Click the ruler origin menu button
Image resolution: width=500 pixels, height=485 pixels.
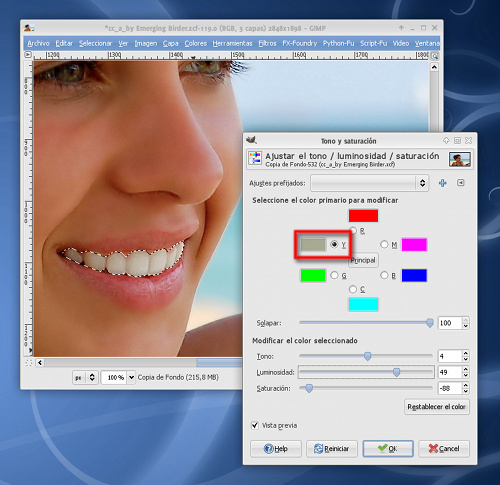pos(28,55)
